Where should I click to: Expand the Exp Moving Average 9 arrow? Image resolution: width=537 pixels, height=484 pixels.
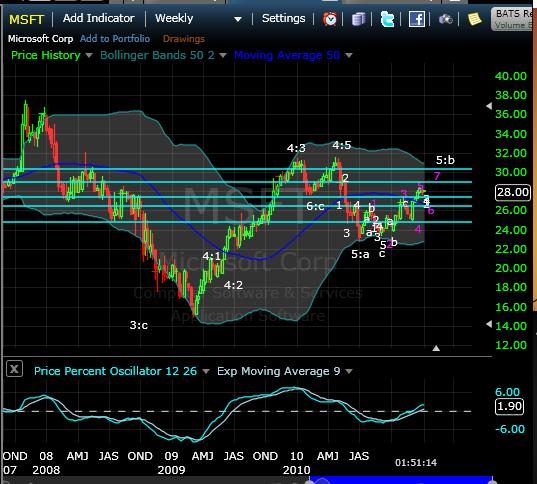(x=349, y=371)
